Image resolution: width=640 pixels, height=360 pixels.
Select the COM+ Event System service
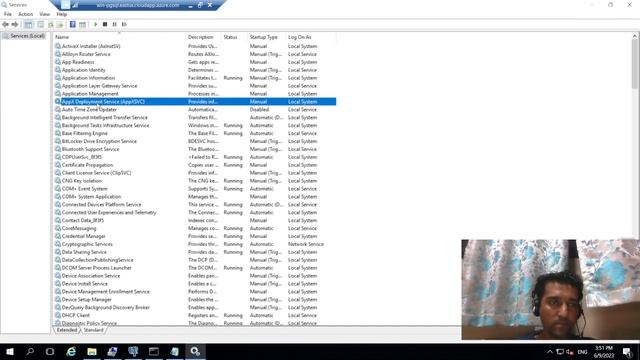[84, 189]
